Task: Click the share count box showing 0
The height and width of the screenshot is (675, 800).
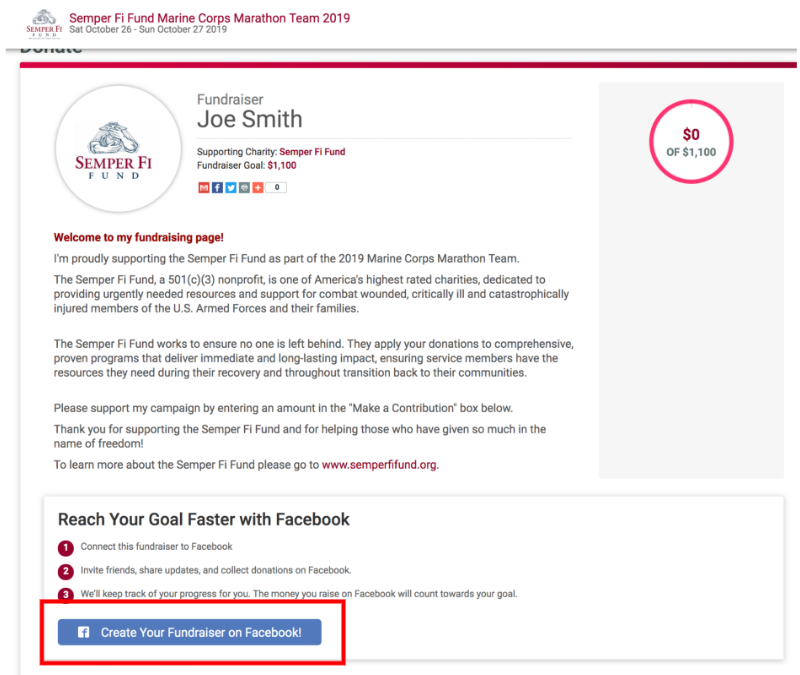Action: pos(277,187)
